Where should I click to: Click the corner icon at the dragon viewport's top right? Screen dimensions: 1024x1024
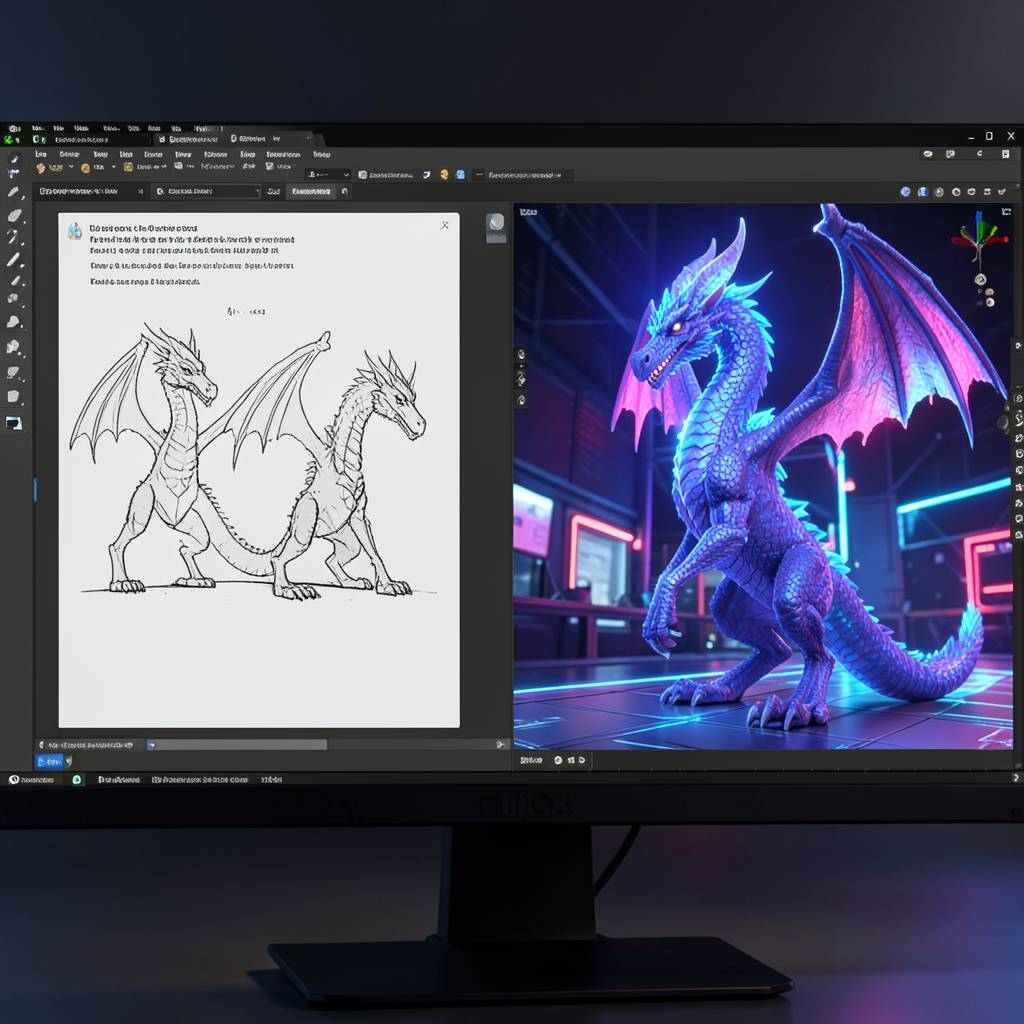click(1006, 212)
